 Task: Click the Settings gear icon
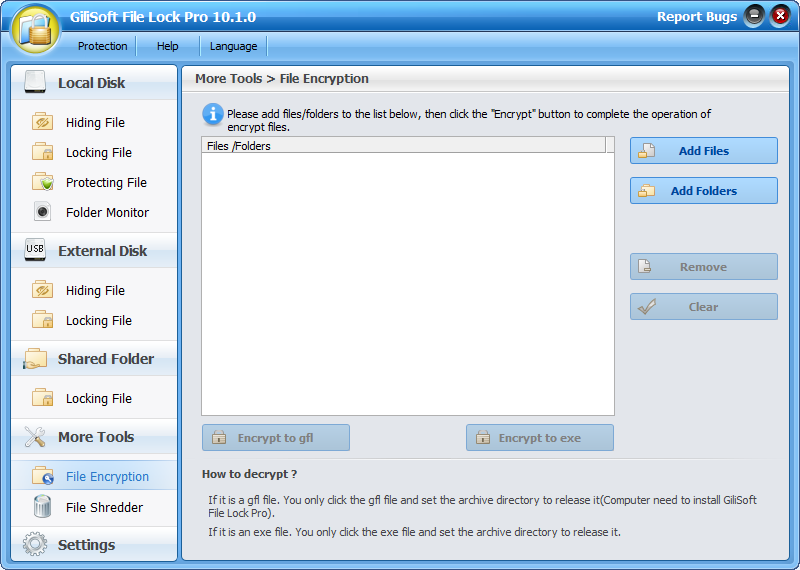pos(35,544)
